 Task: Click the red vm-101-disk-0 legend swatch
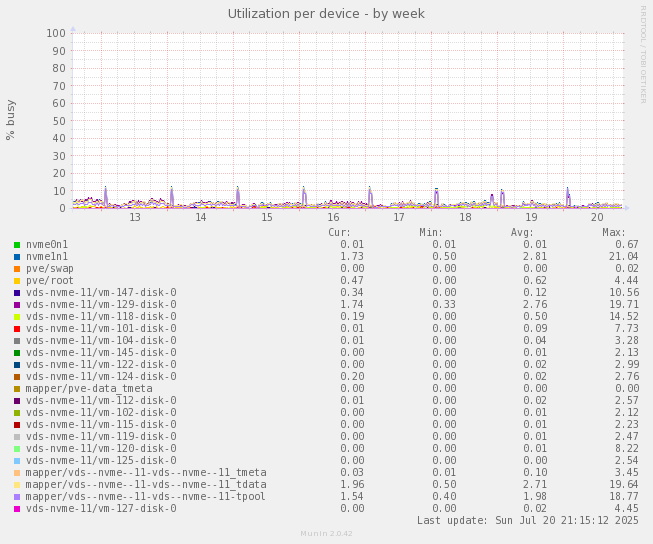click(17, 329)
